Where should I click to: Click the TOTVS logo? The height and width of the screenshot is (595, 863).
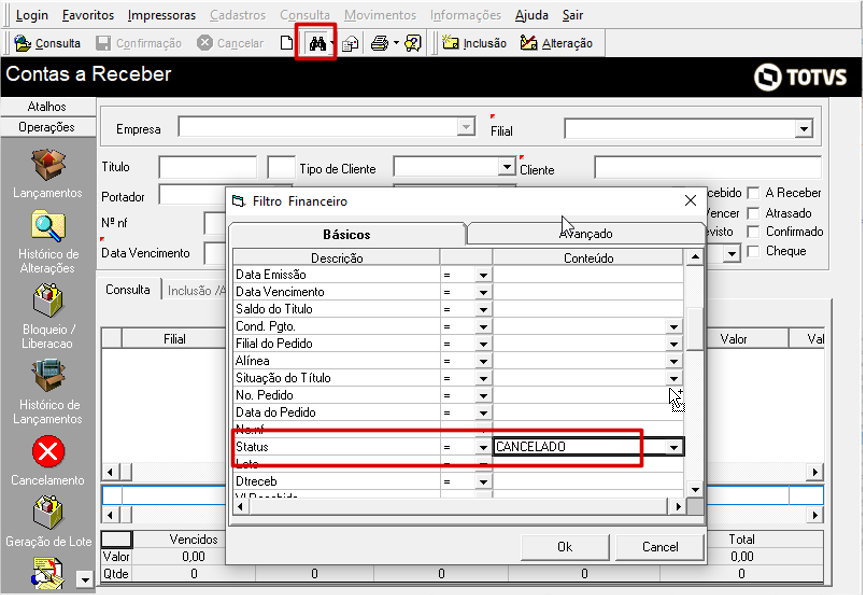click(800, 77)
